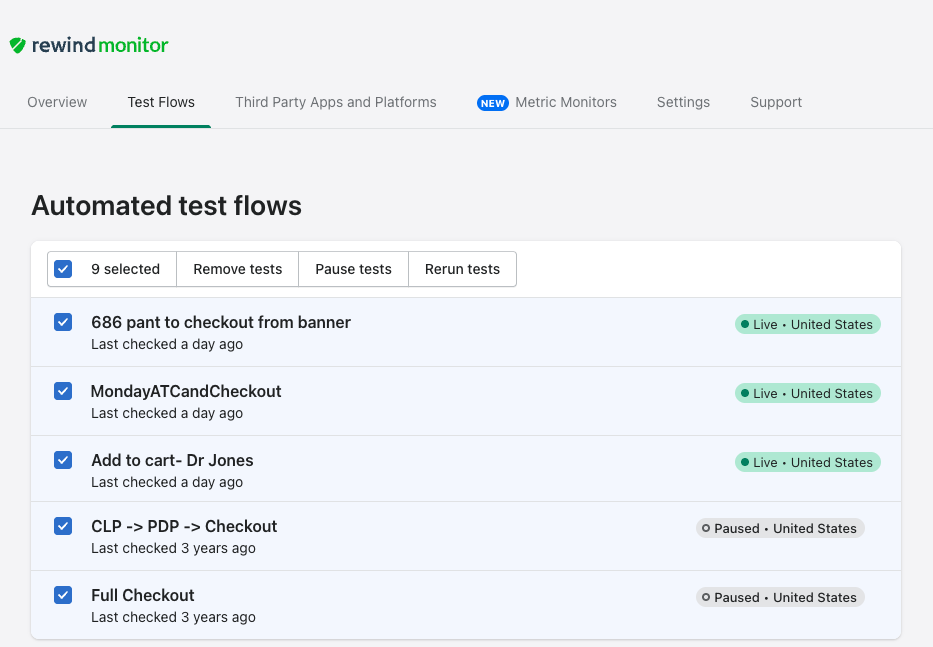The width and height of the screenshot is (933, 647).
Task: Click the NEW badge beside Metric Monitors
Action: (492, 103)
